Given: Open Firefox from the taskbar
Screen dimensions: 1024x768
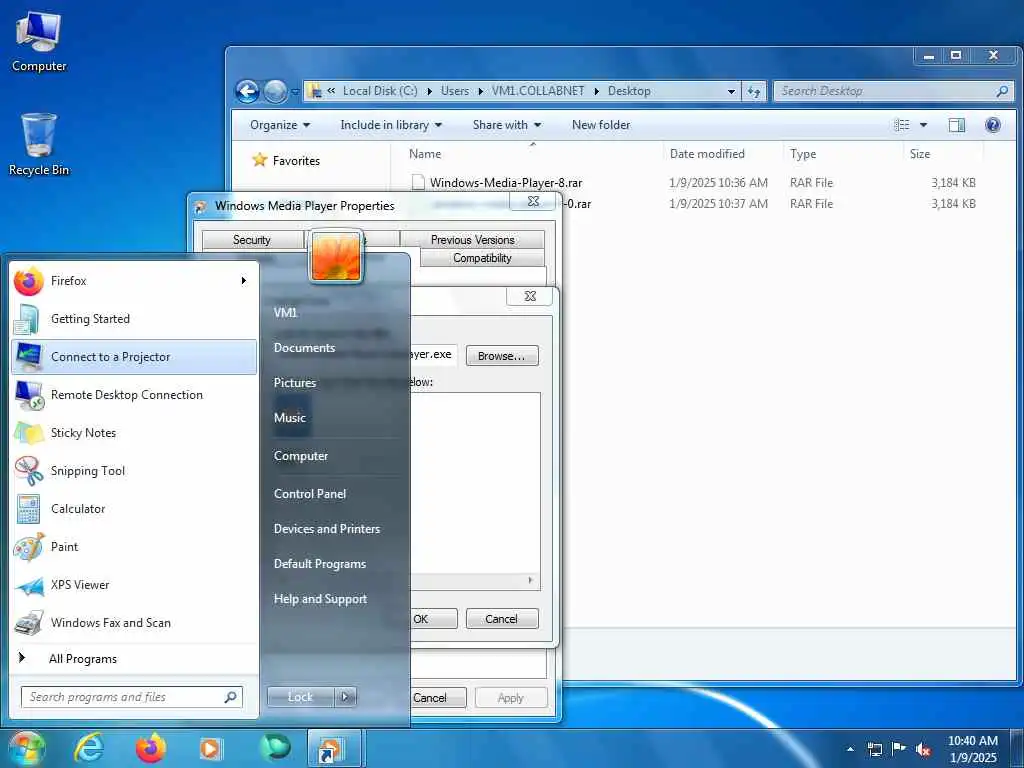Looking at the screenshot, I should [150, 748].
